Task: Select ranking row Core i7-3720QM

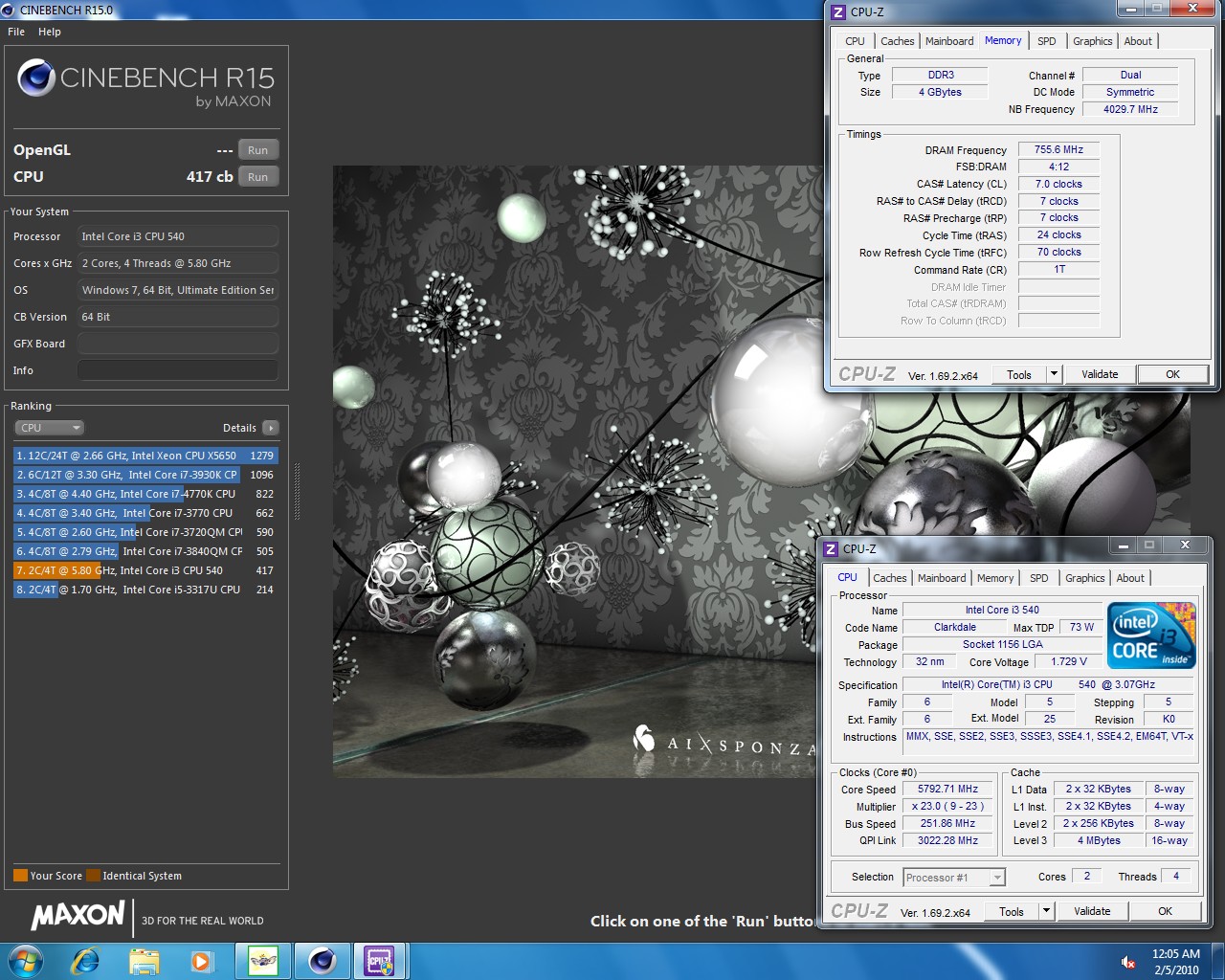Action: pyautogui.click(x=145, y=532)
